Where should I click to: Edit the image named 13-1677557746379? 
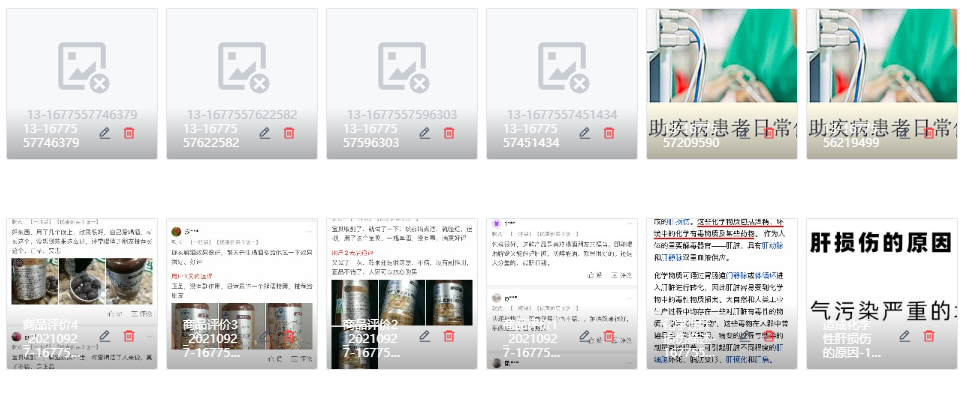(105, 132)
